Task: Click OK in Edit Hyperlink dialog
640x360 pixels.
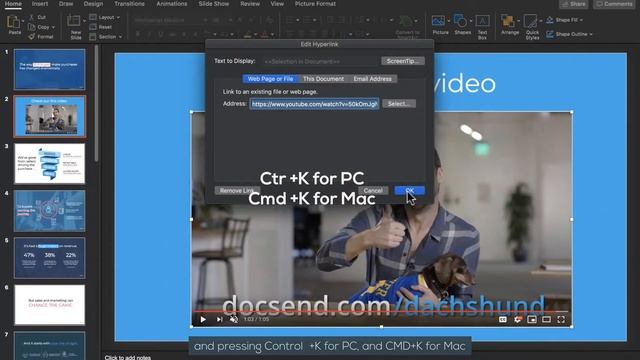Action: point(409,190)
